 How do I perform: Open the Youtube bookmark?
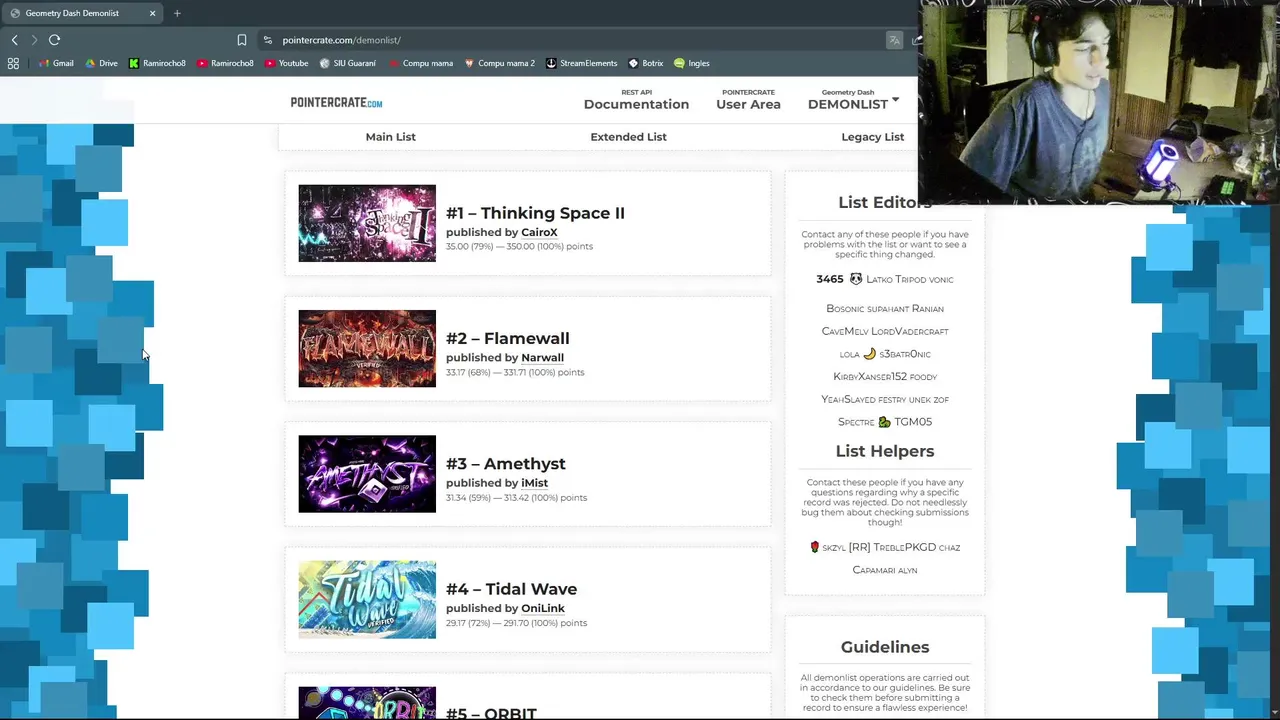pos(286,63)
